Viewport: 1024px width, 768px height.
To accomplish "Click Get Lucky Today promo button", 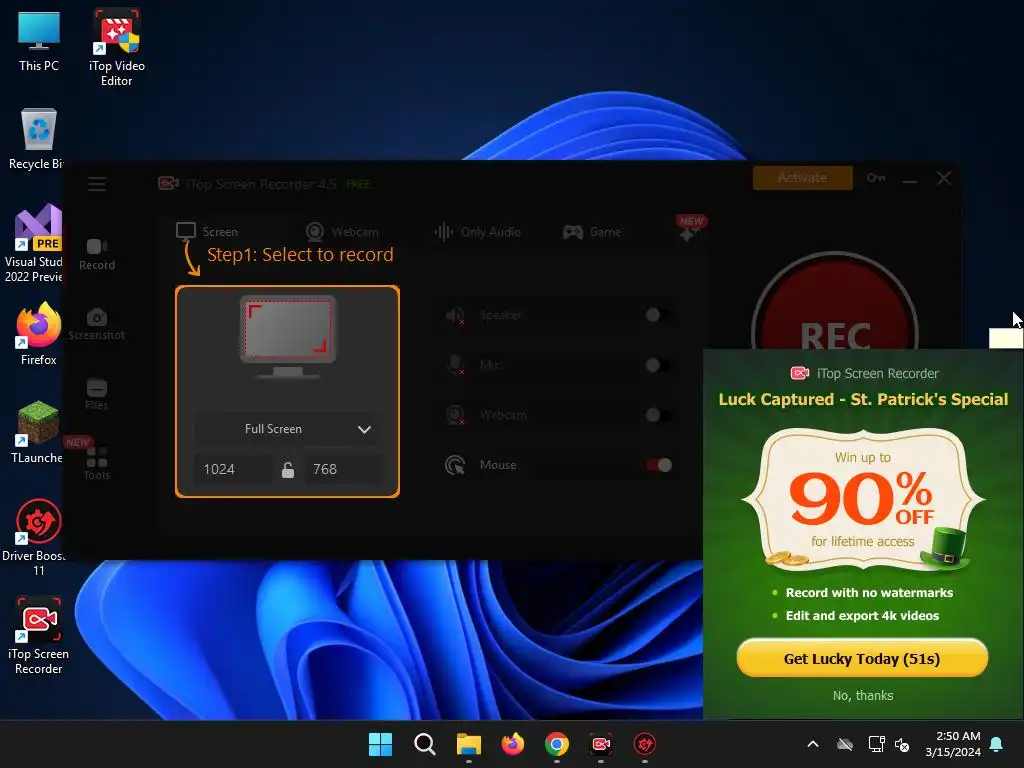I will click(x=862, y=658).
